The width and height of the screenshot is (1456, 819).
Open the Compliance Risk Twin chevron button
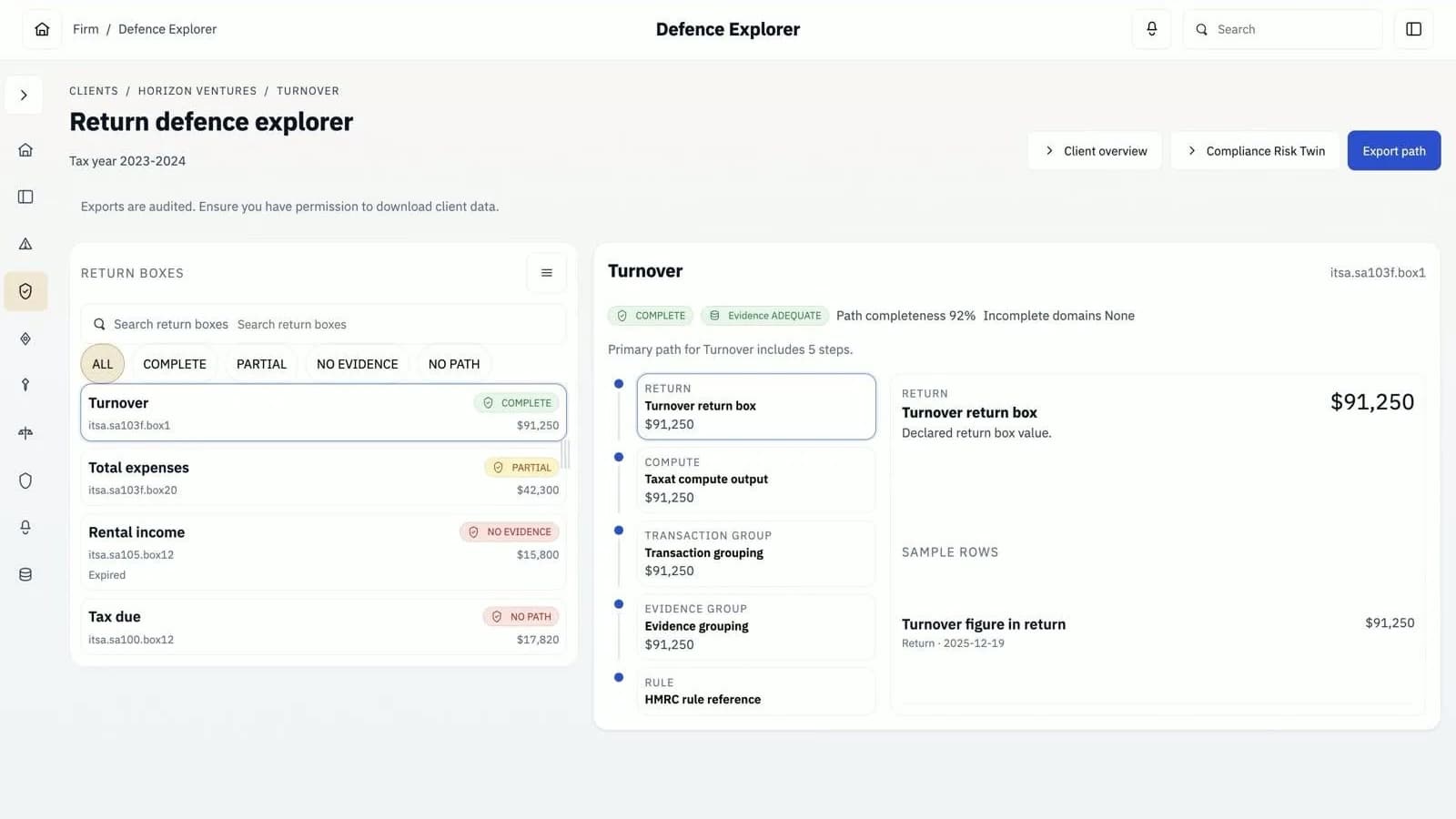1255,151
